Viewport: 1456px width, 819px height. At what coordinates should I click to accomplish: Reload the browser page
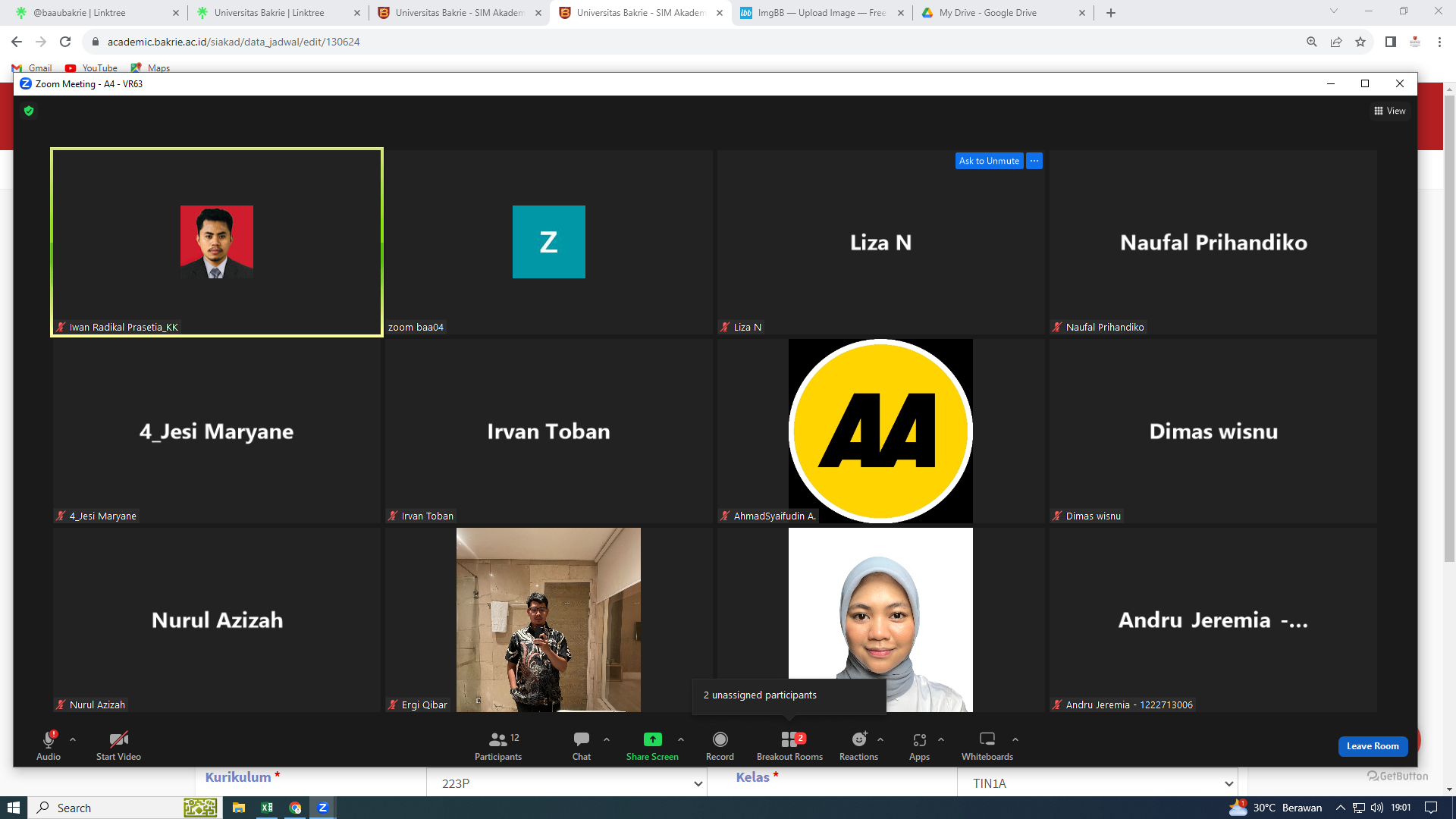coord(65,42)
